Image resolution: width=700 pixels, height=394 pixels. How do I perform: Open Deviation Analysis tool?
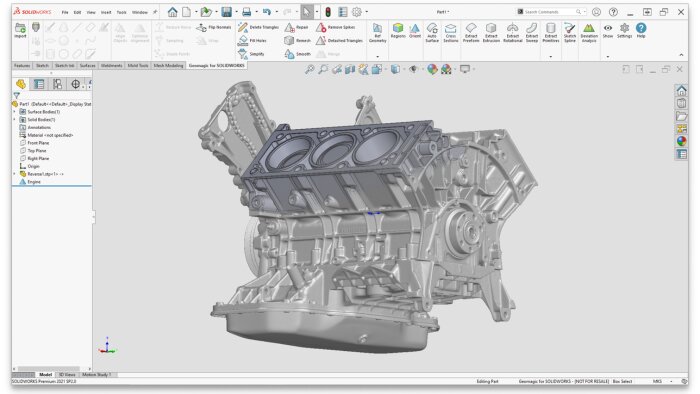[x=589, y=33]
